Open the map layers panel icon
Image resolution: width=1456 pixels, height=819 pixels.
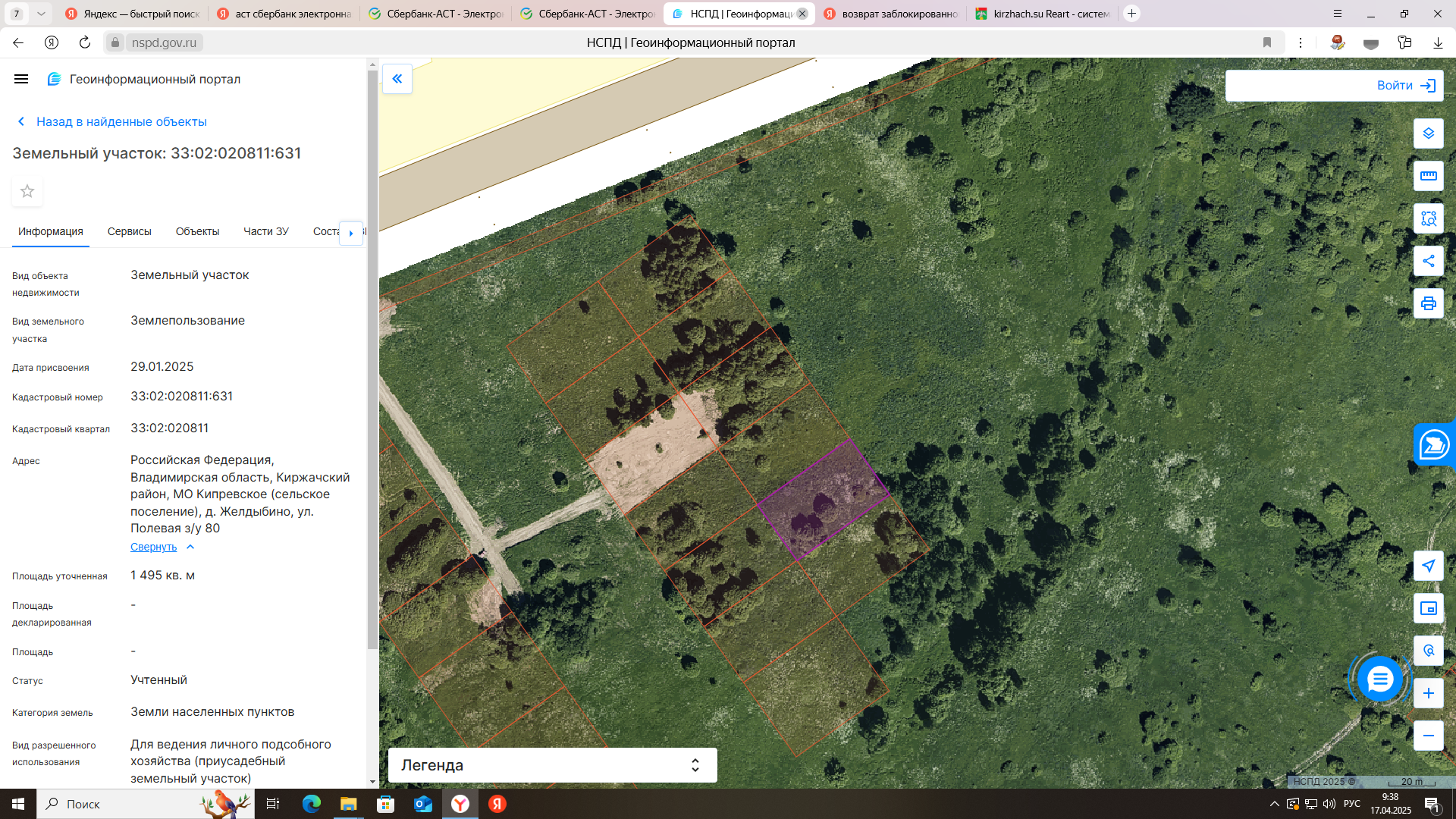click(1428, 133)
